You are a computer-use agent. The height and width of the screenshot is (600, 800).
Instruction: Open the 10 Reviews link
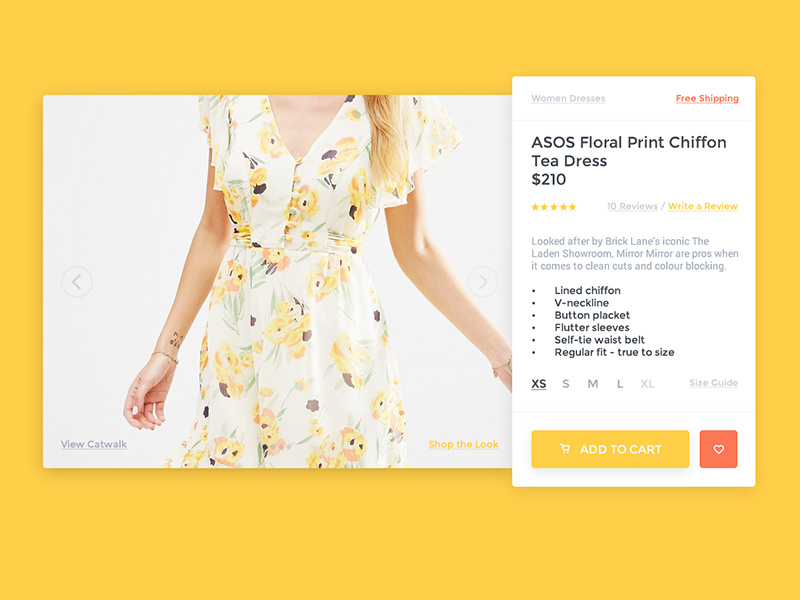point(632,206)
